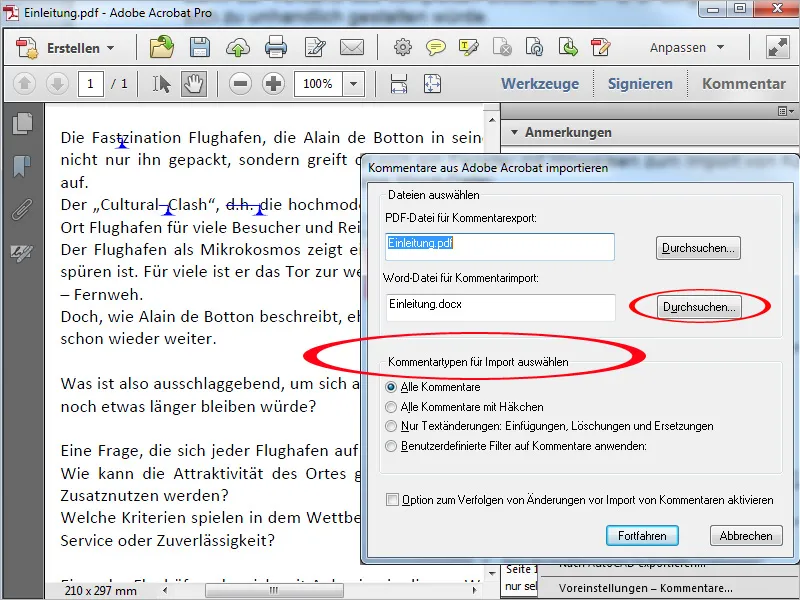Choose Voreinstellungen – Kommentare menu entry
Screen dimensions: 800x600
coord(645,588)
